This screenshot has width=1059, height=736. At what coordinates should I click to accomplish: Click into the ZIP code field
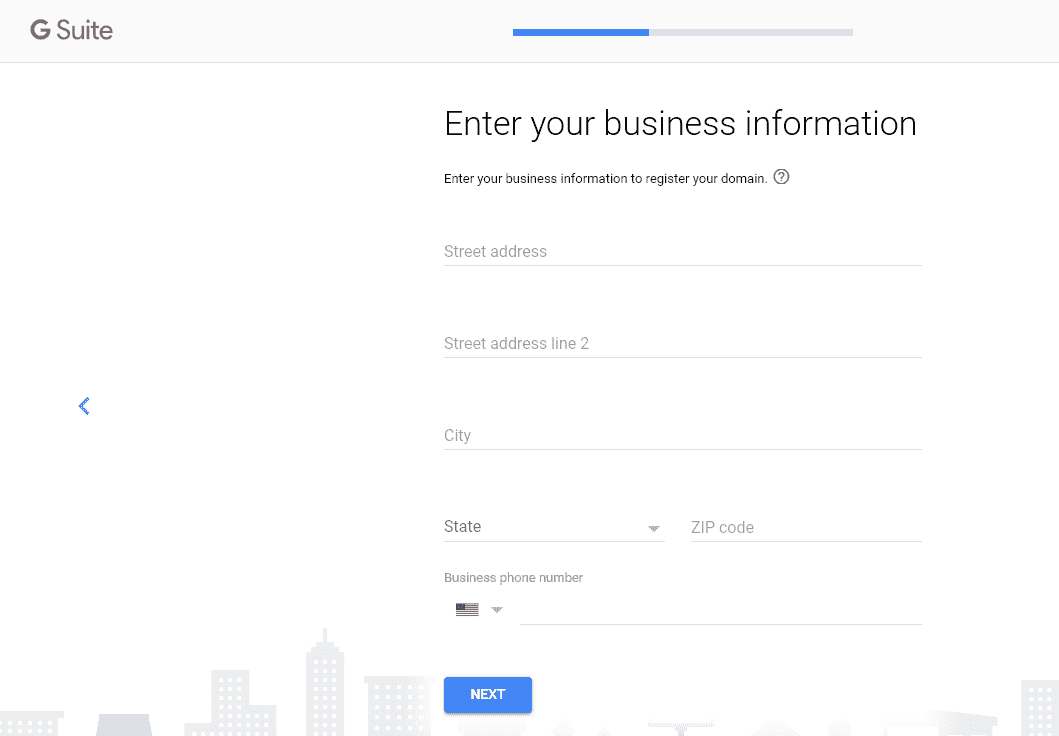tap(806, 527)
